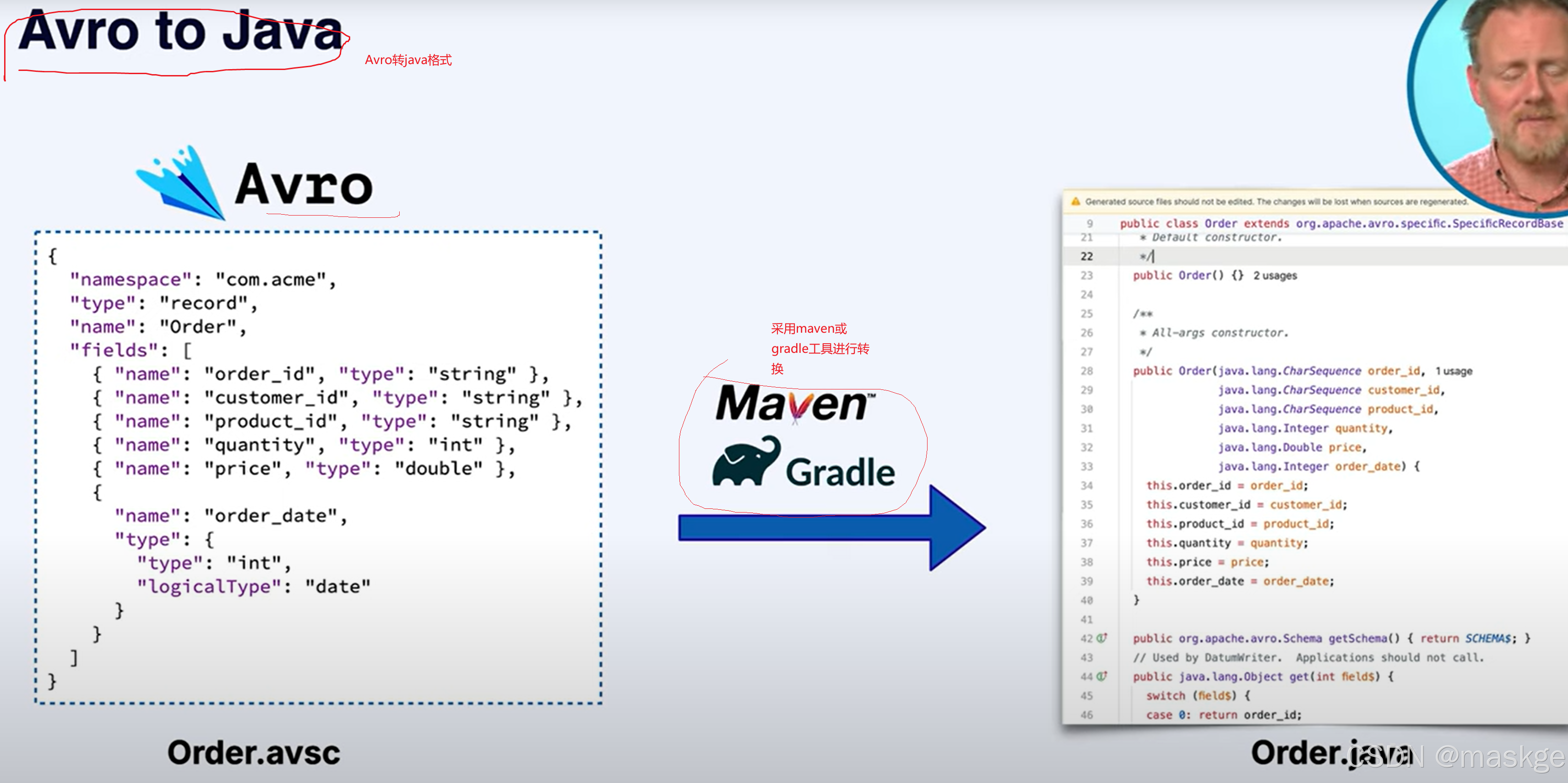The width and height of the screenshot is (1568, 783).
Task: Click the "fields": [ line
Action: [131, 351]
